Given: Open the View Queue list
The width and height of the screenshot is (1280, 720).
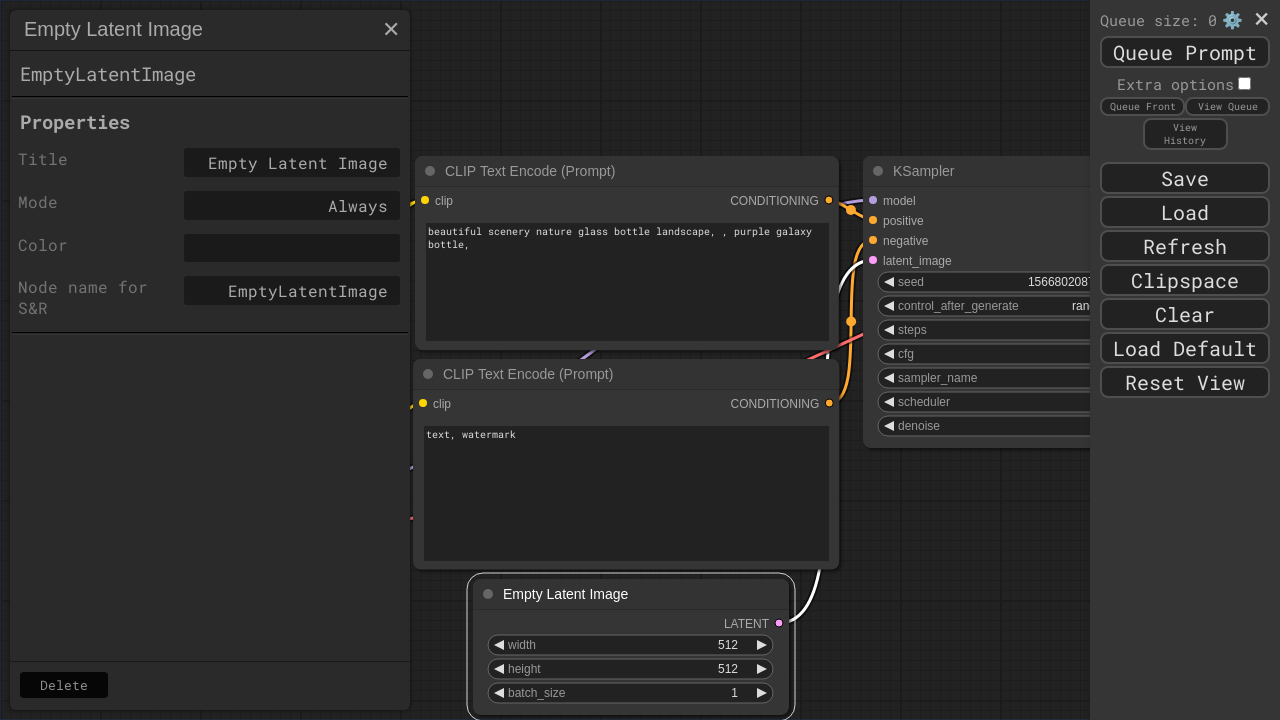Looking at the screenshot, I should pyautogui.click(x=1227, y=107).
